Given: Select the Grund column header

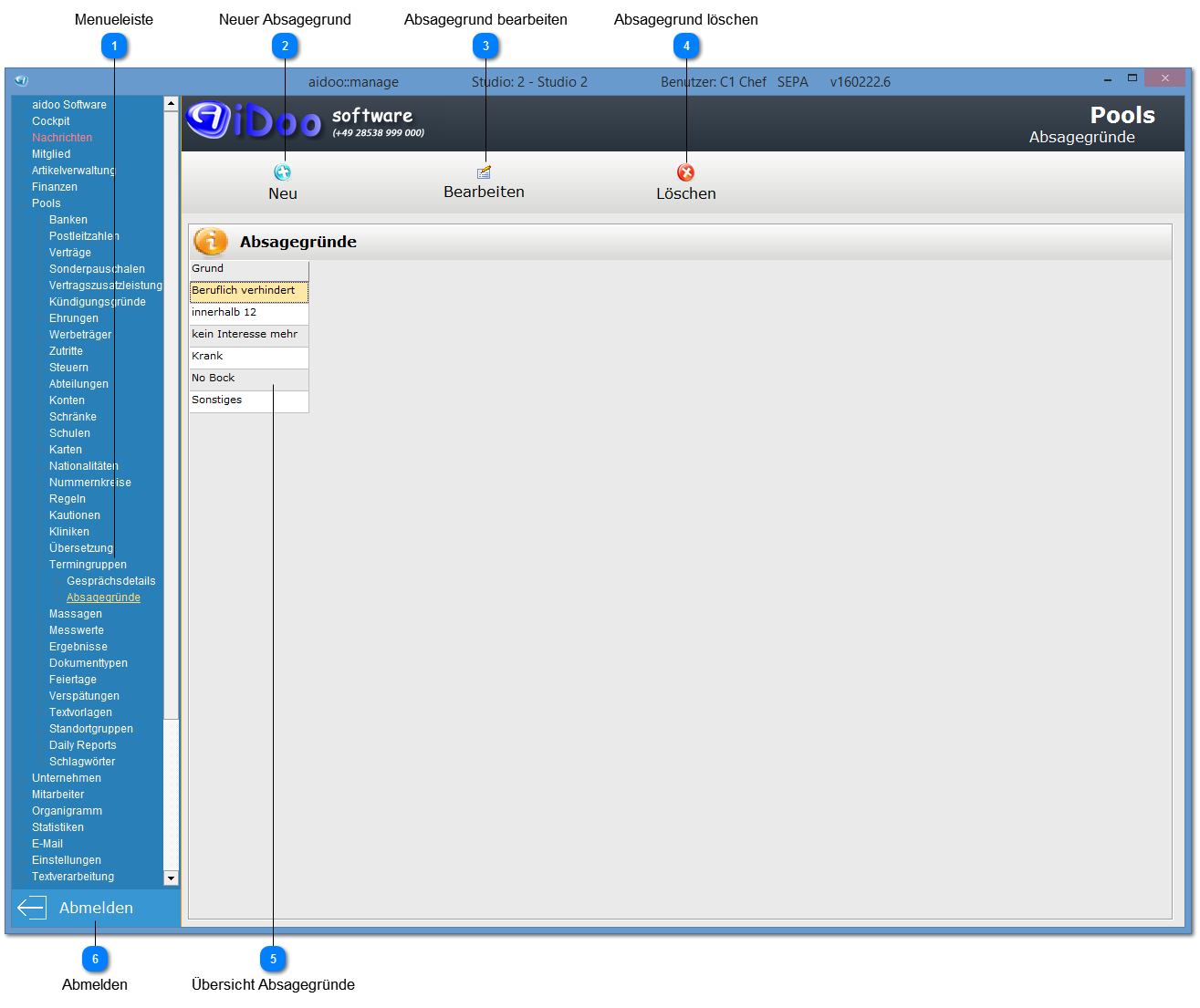Looking at the screenshot, I should [x=249, y=269].
